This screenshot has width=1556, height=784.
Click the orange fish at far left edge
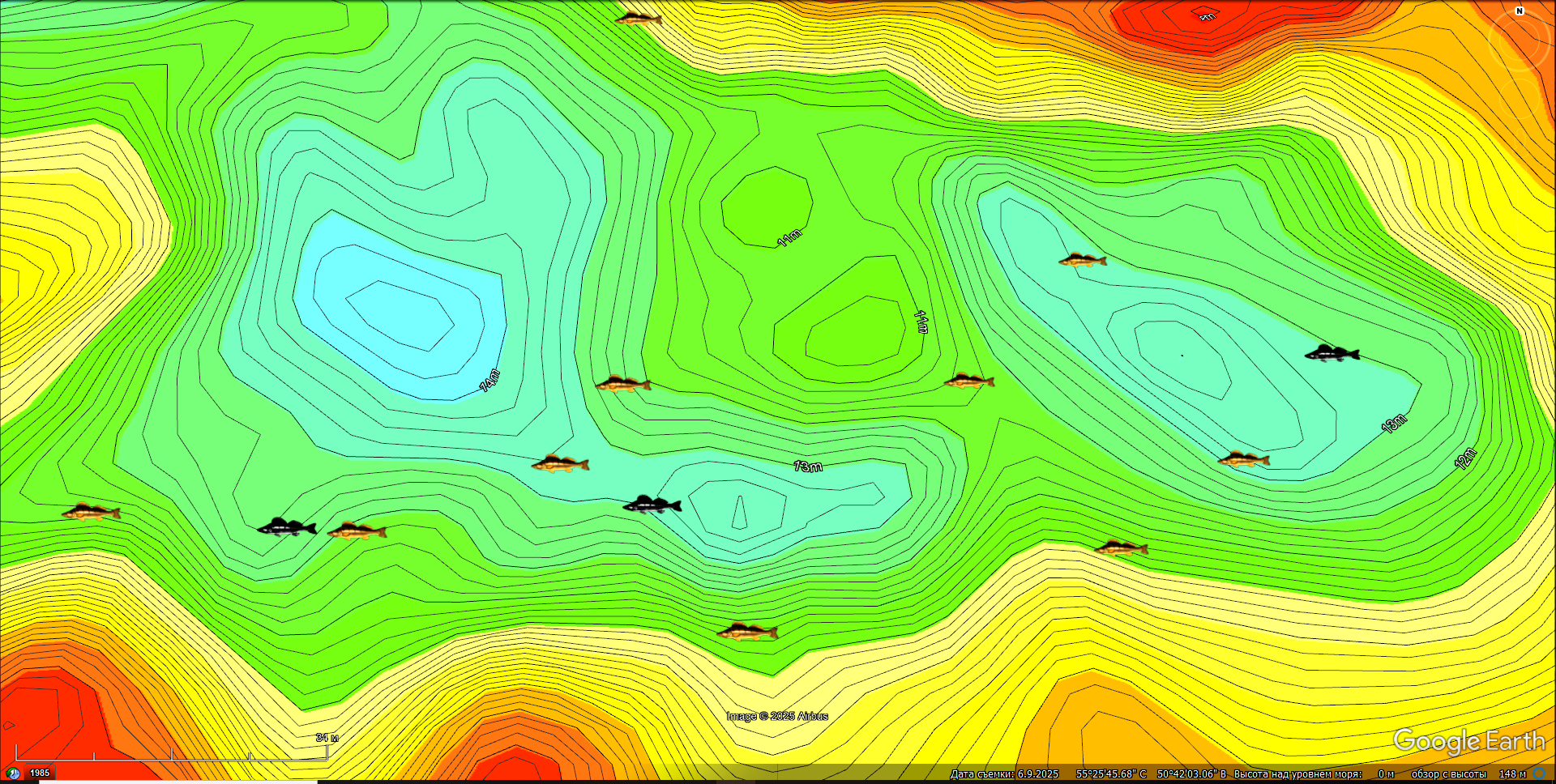click(91, 512)
